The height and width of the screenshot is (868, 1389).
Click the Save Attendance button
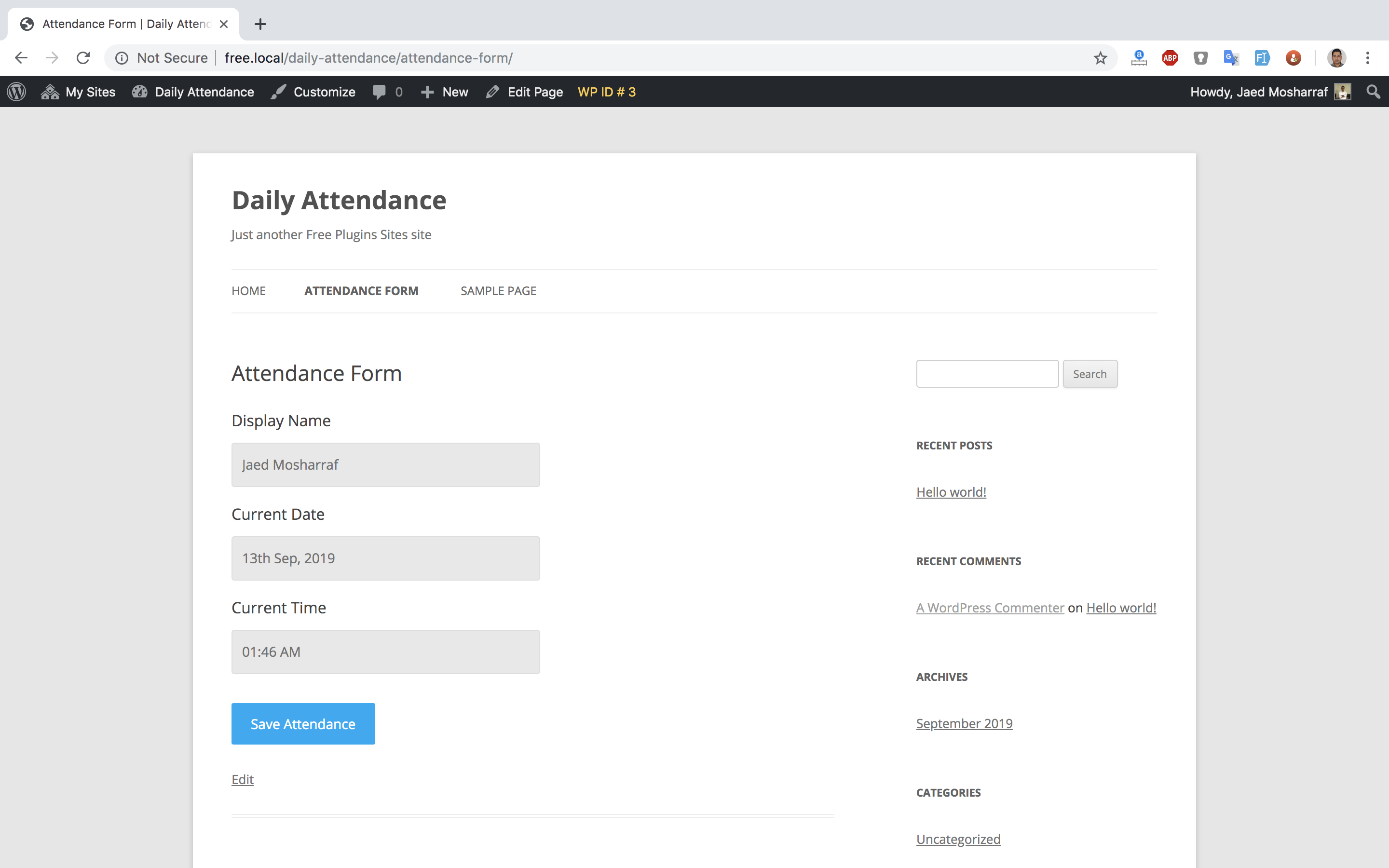point(303,724)
